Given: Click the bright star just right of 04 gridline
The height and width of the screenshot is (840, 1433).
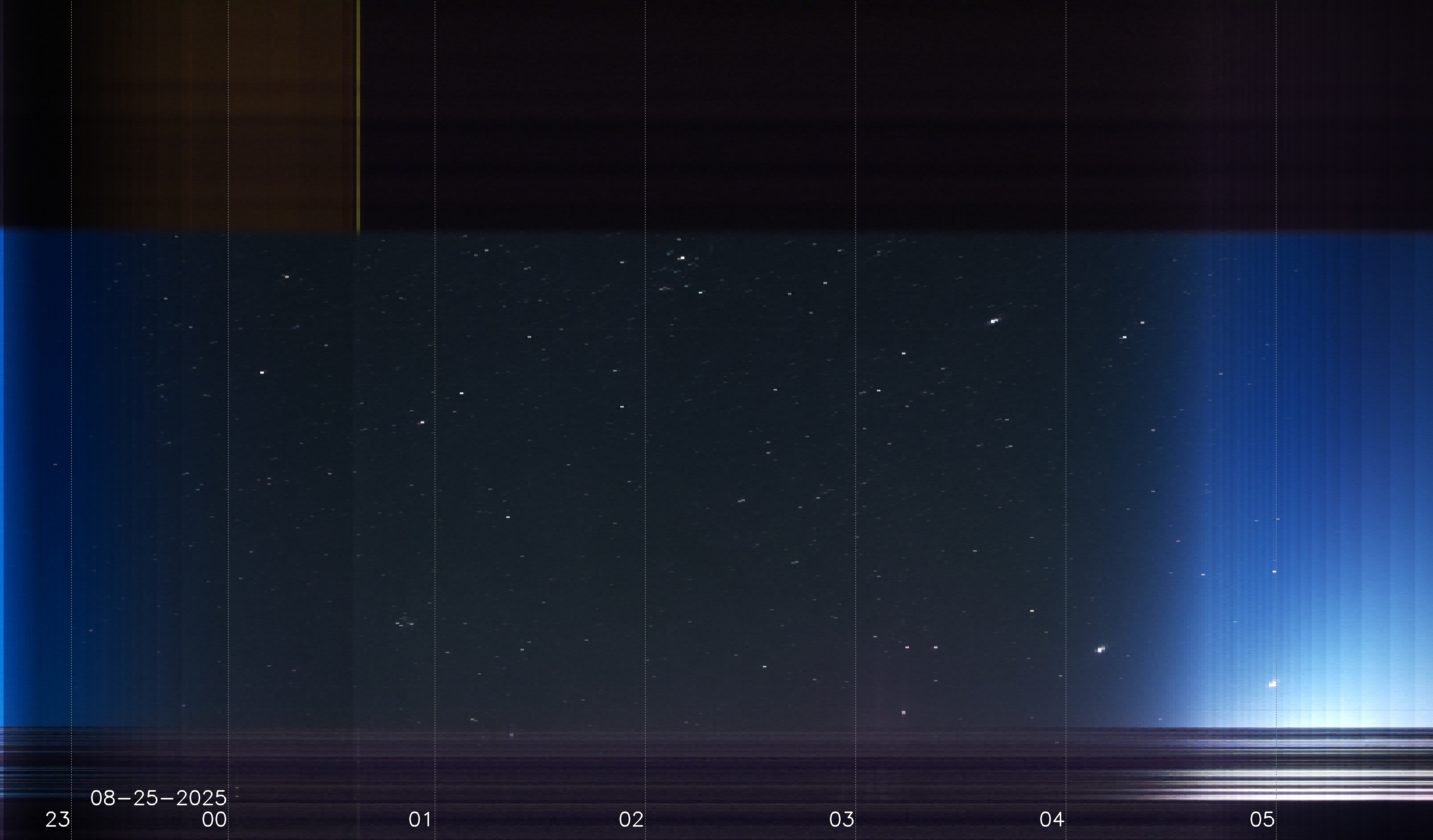Looking at the screenshot, I should 1100,649.
